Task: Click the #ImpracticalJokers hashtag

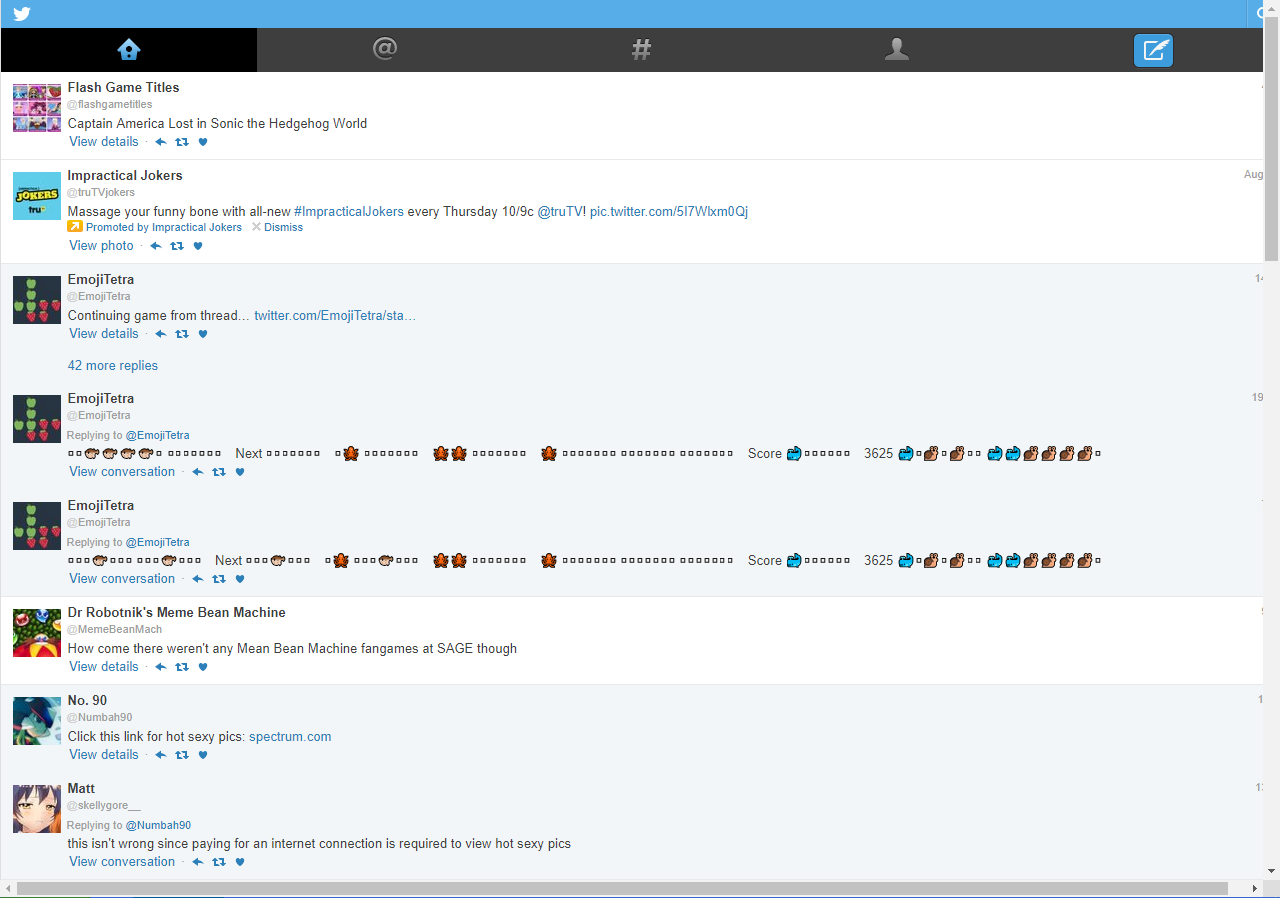Action: pos(349,211)
